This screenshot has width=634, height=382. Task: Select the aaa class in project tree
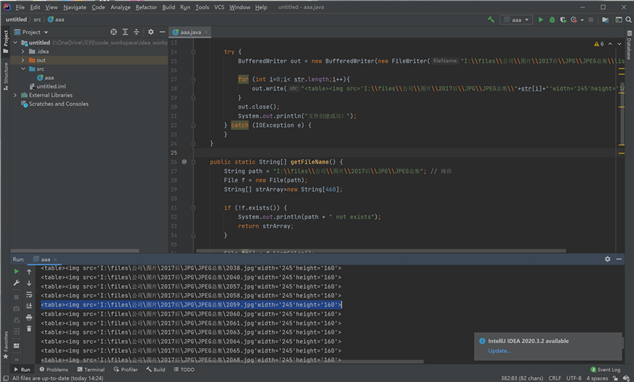pos(45,78)
